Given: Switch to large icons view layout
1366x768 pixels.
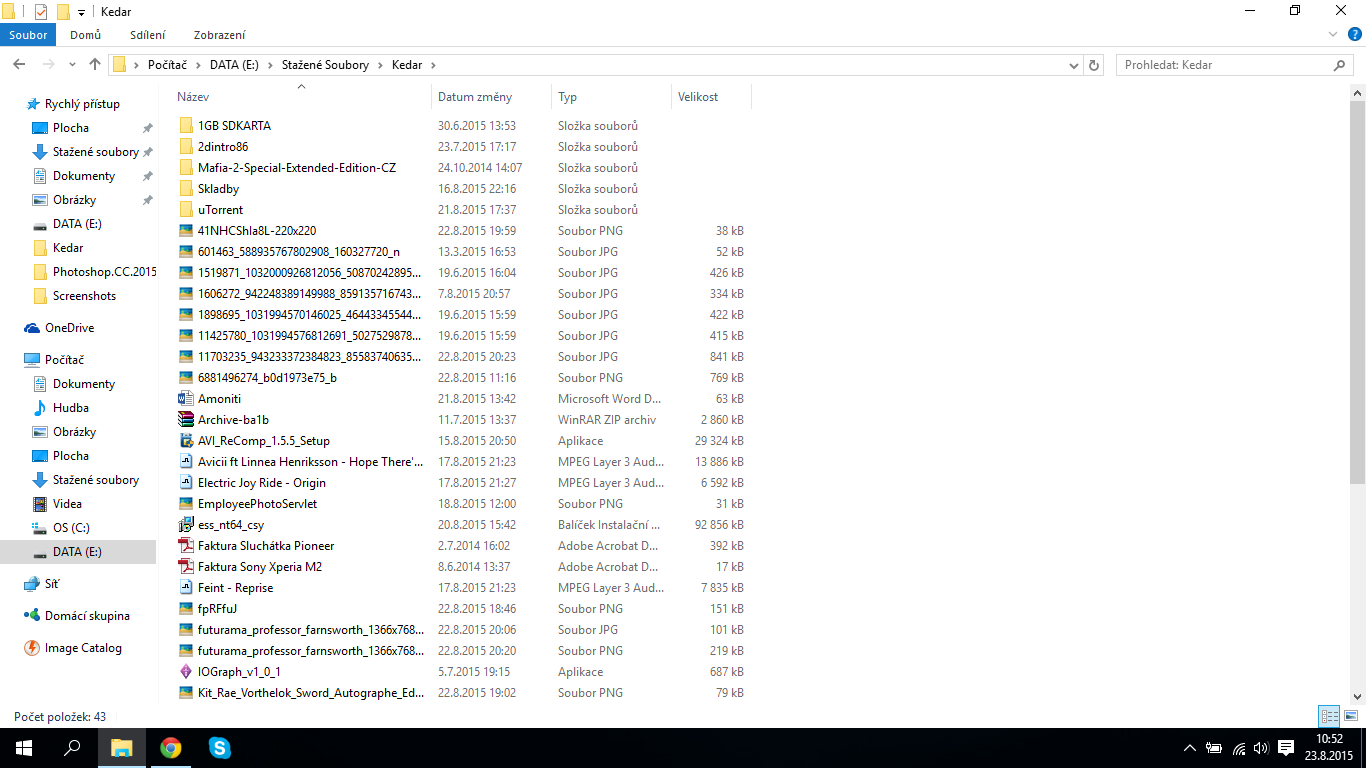Looking at the screenshot, I should tap(1352, 716).
